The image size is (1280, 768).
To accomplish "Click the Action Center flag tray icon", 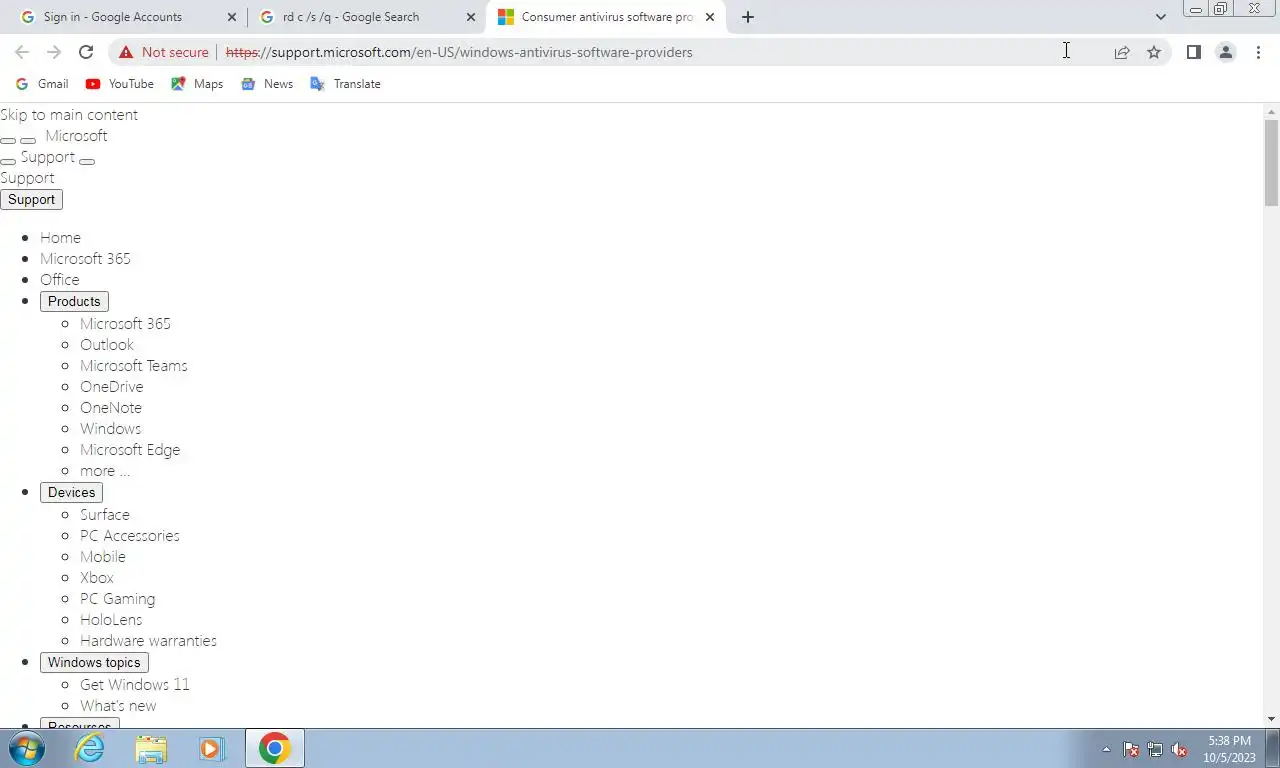I will (x=1131, y=749).
